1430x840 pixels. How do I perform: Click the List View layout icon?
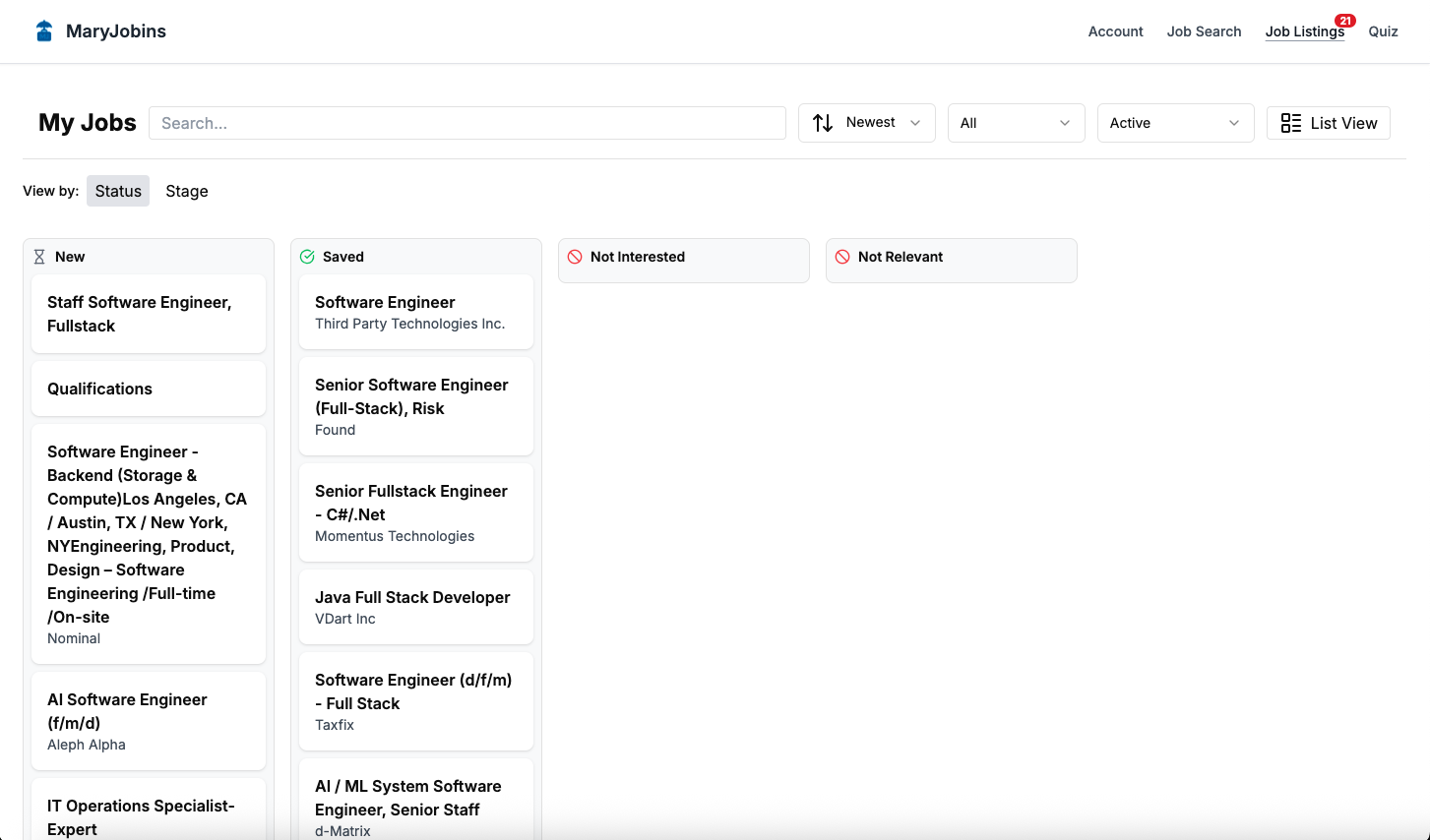pos(1291,123)
